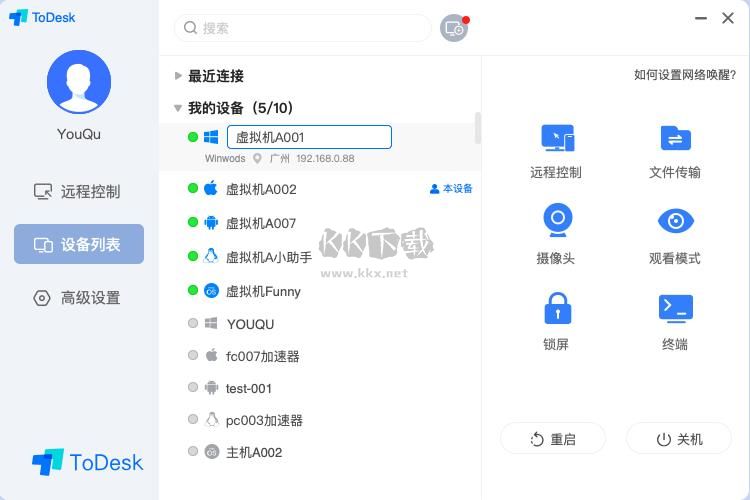Open the 终端 terminal icon

click(x=675, y=309)
